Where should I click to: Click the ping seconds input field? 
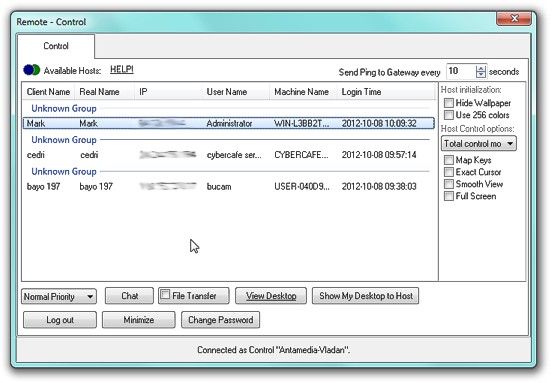click(461, 71)
